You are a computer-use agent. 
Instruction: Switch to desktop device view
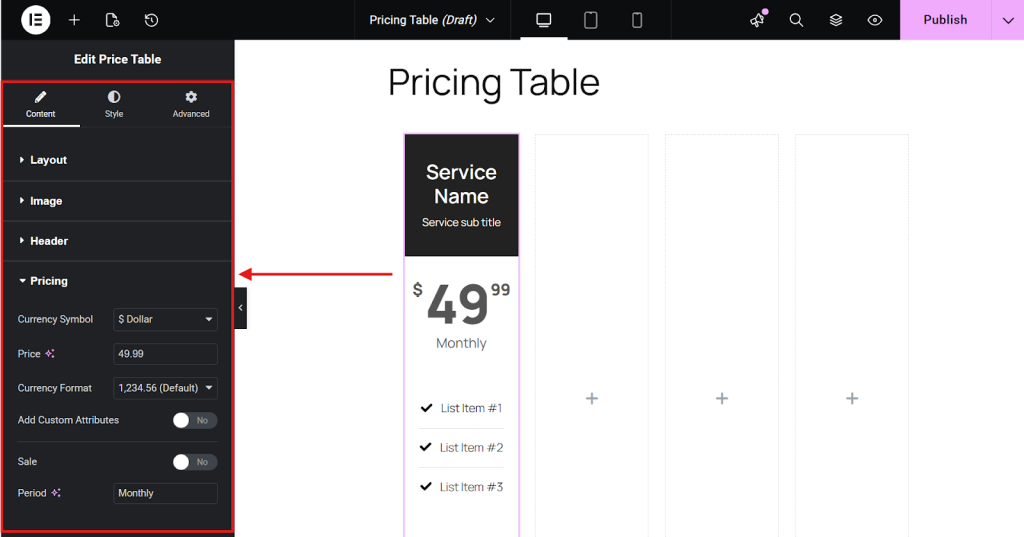[544, 20]
